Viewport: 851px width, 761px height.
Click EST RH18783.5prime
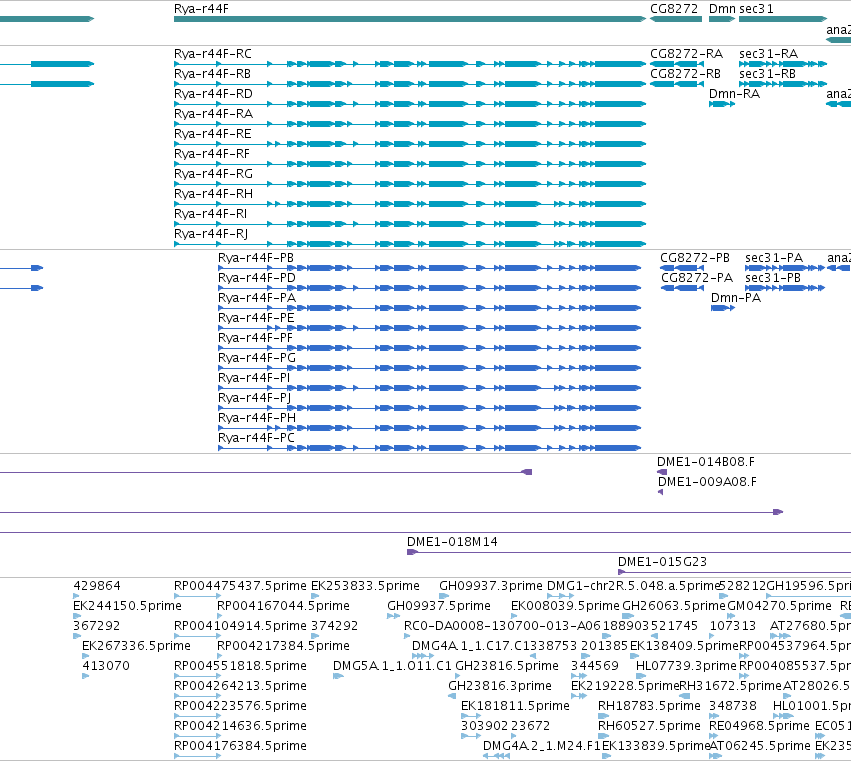649,707
